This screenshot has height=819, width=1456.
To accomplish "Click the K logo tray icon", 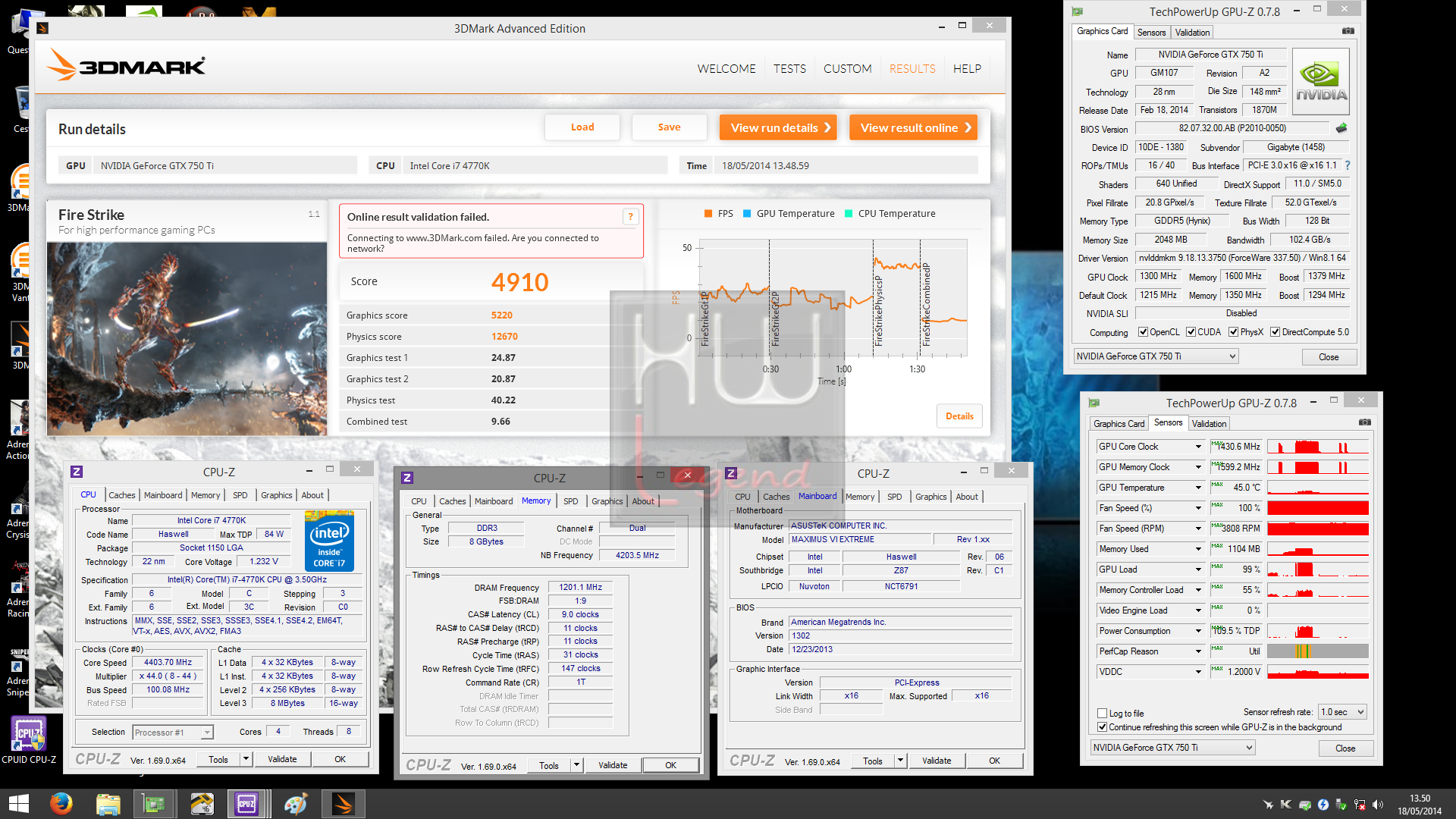I will (x=1286, y=805).
